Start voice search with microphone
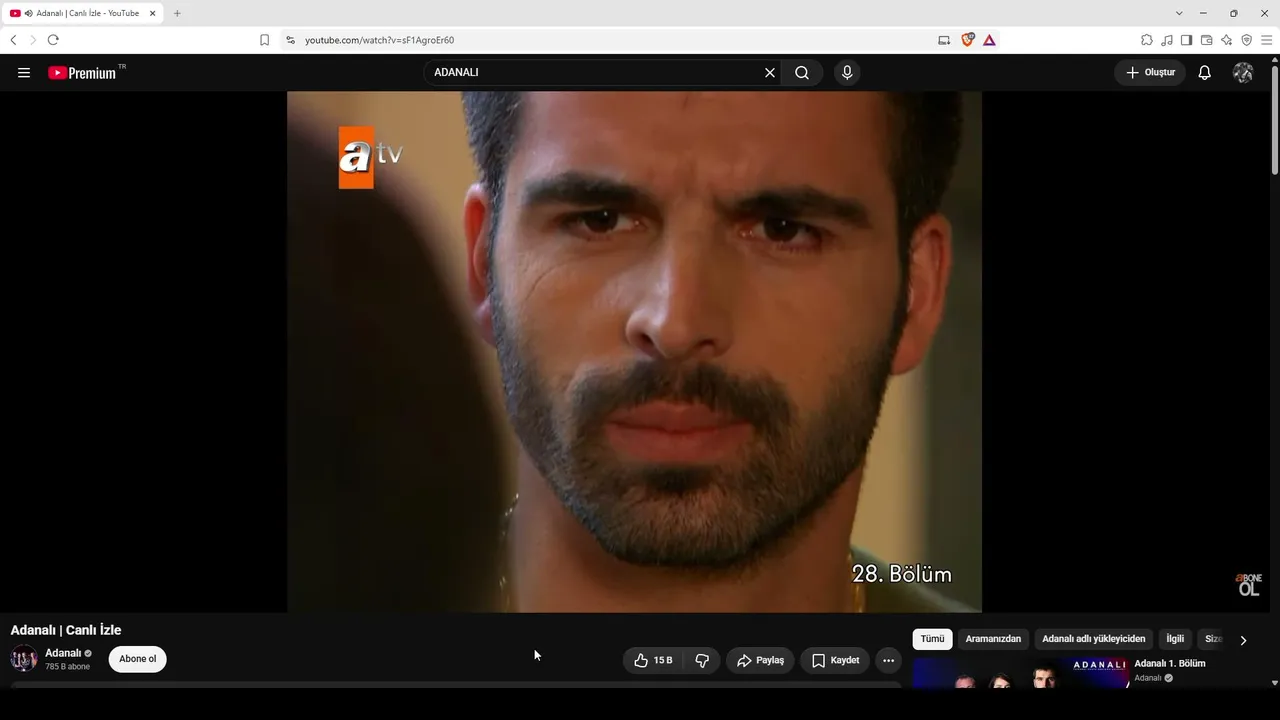This screenshot has width=1280, height=720. coord(847,73)
